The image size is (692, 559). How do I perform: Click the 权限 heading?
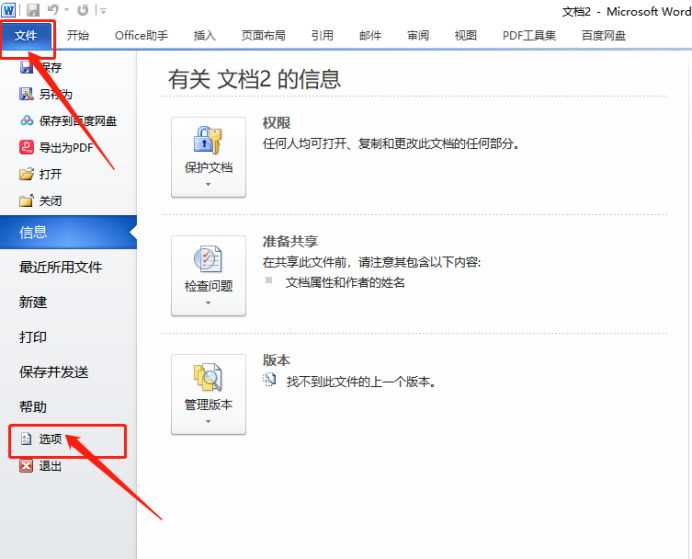(x=276, y=123)
